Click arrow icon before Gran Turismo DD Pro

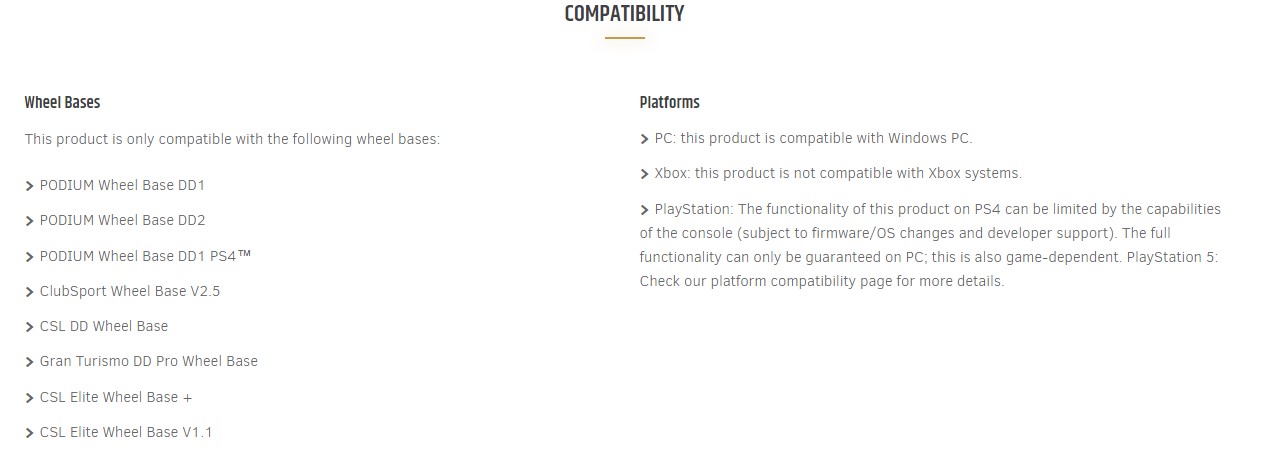tap(30, 362)
